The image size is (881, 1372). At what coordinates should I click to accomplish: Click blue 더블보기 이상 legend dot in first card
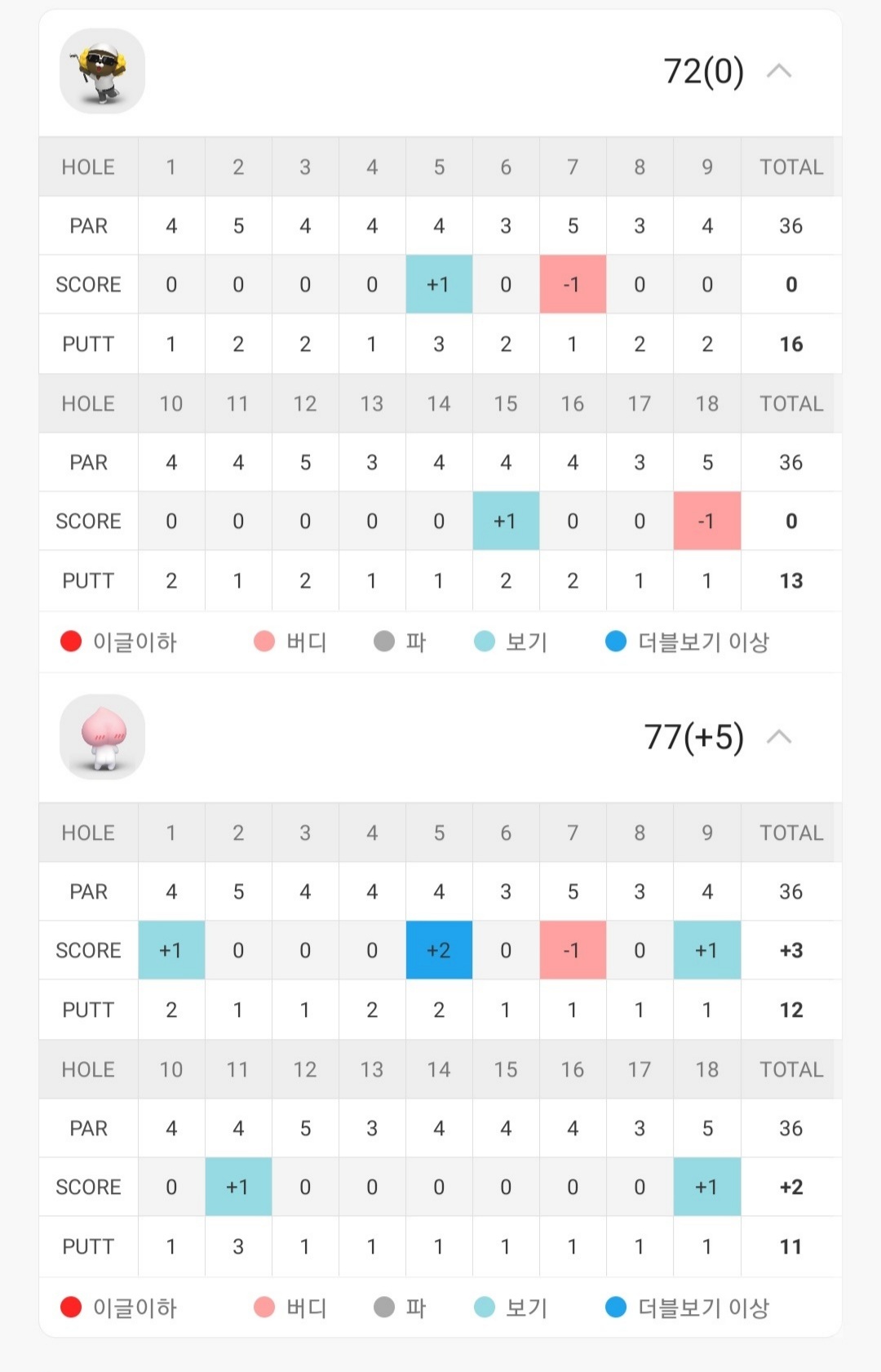[616, 642]
